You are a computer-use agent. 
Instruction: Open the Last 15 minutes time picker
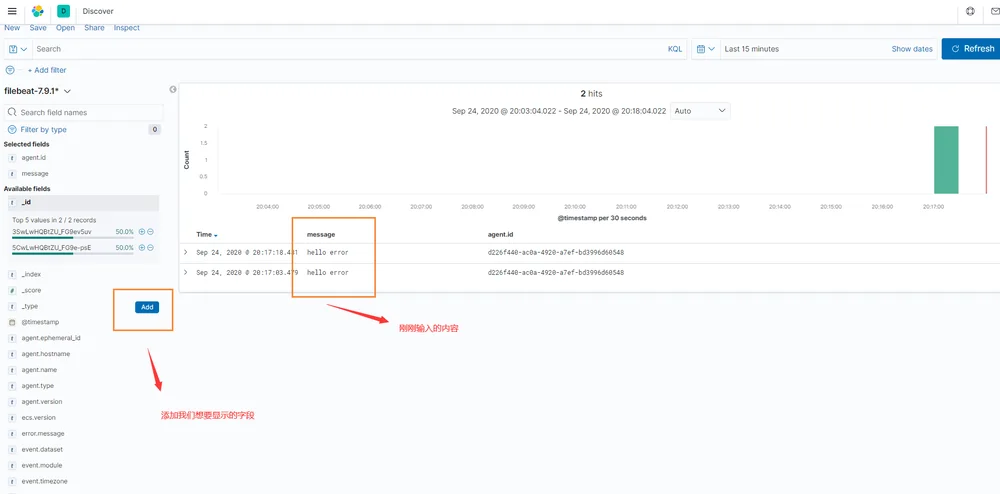[751, 49]
